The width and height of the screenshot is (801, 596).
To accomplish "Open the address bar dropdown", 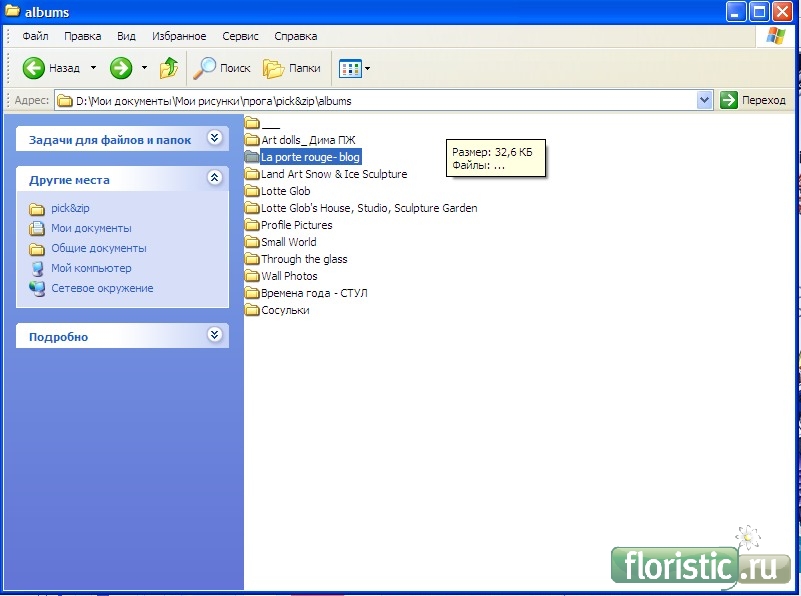I will pos(704,100).
